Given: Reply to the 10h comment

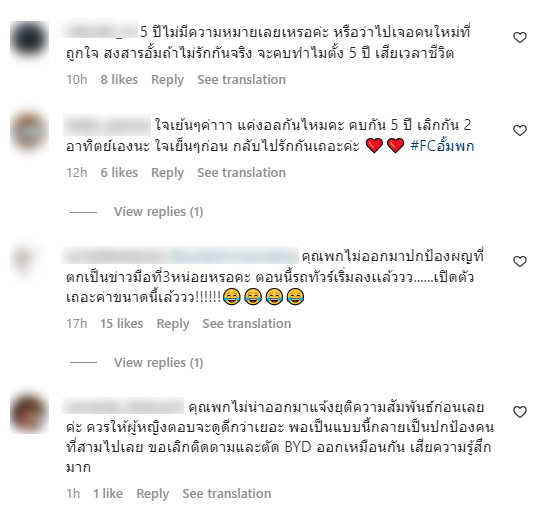Looking at the screenshot, I should click(x=168, y=80).
